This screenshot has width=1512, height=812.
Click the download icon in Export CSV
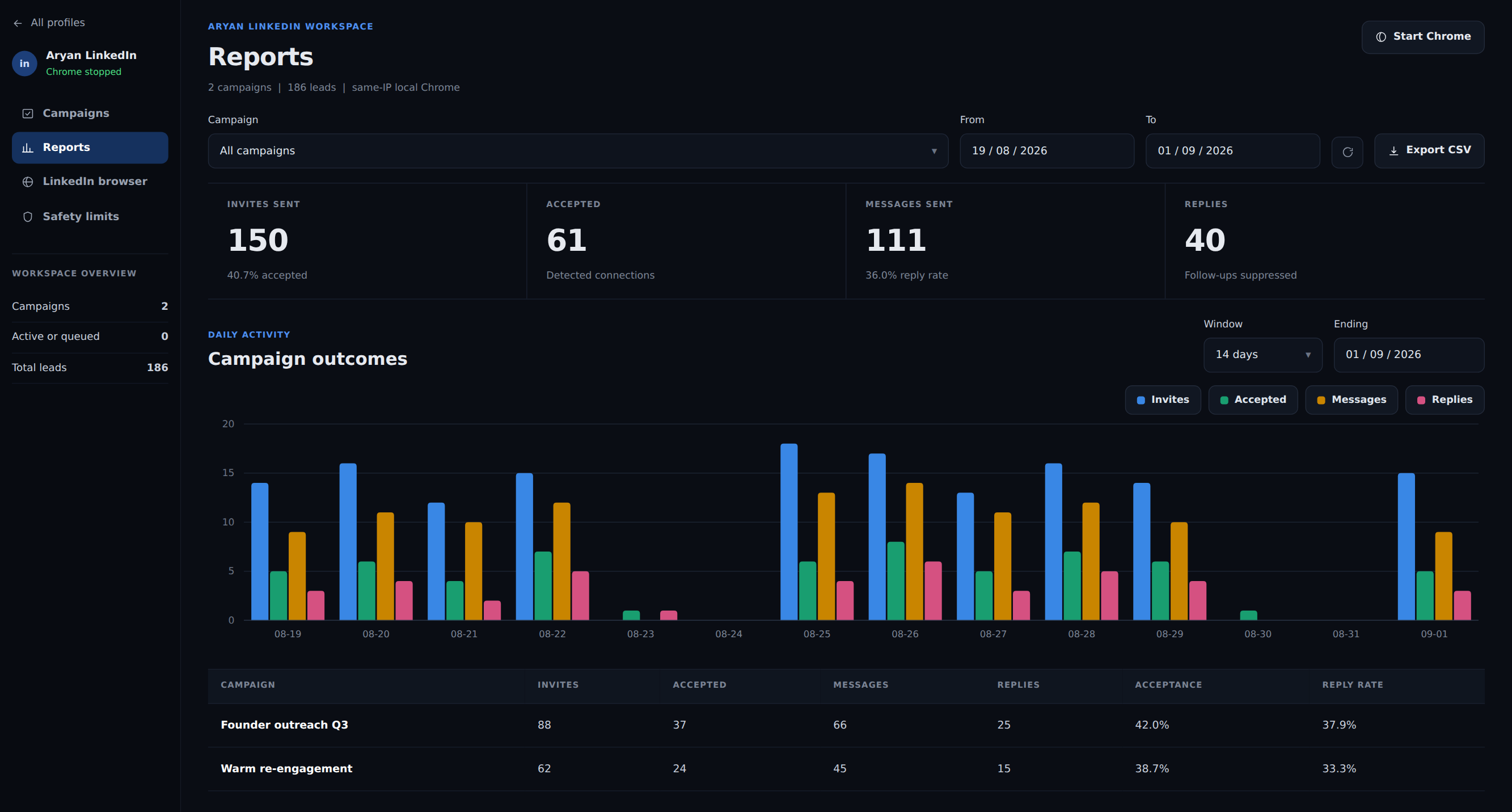[x=1393, y=151]
